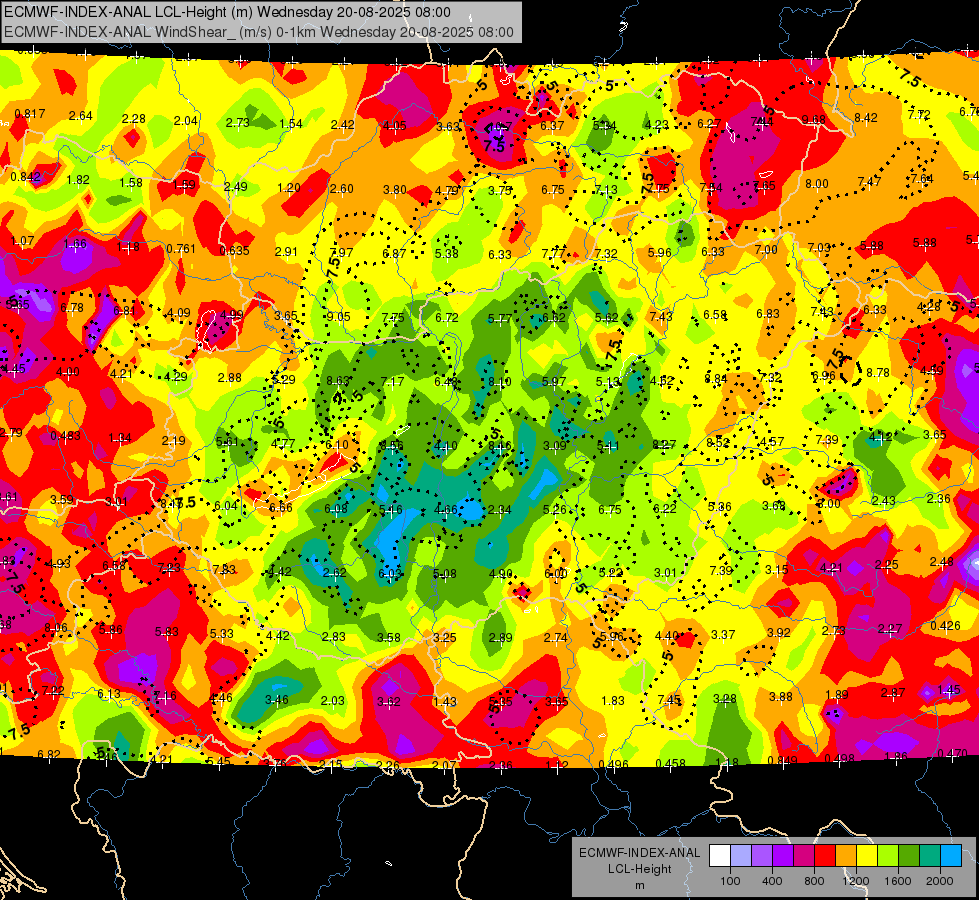Click the grid value 6.87
The height and width of the screenshot is (900, 979).
[x=394, y=253]
